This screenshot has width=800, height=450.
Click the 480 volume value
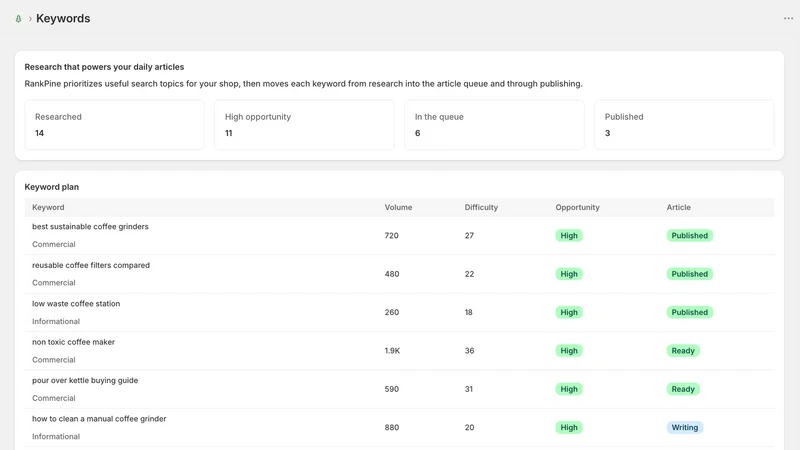(x=392, y=274)
